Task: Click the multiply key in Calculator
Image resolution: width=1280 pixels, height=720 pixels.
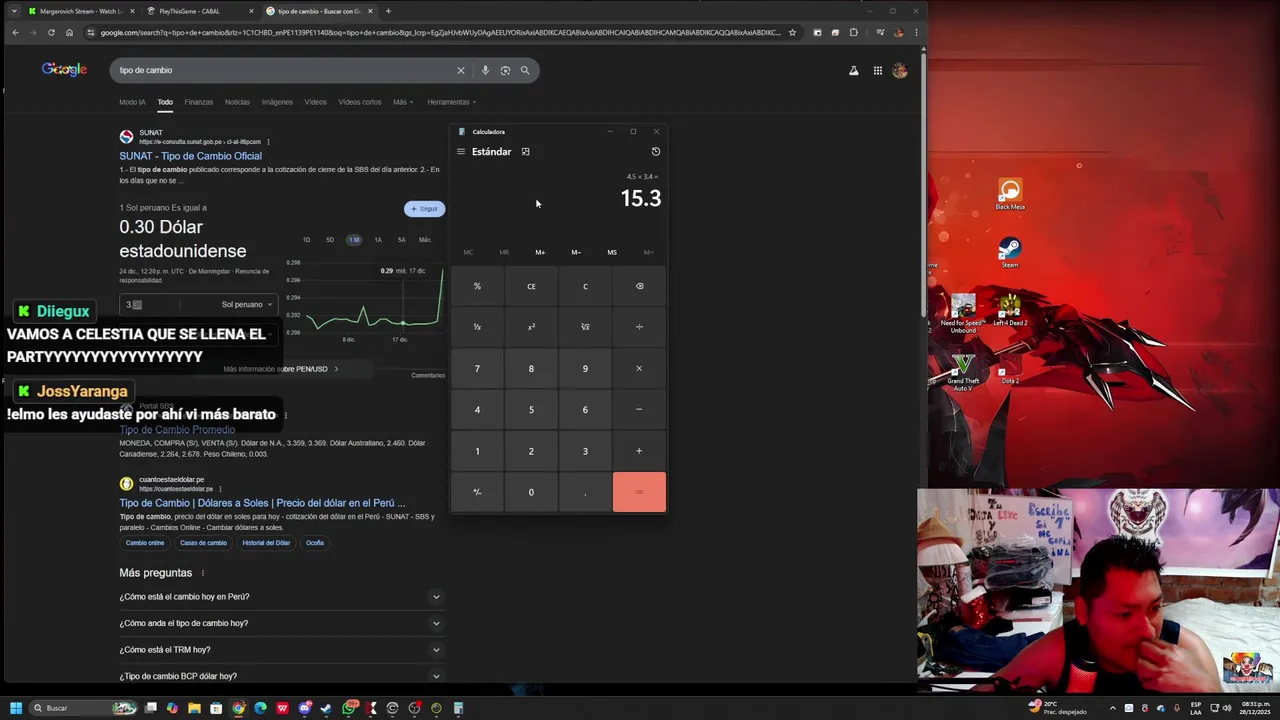Action: [639, 368]
